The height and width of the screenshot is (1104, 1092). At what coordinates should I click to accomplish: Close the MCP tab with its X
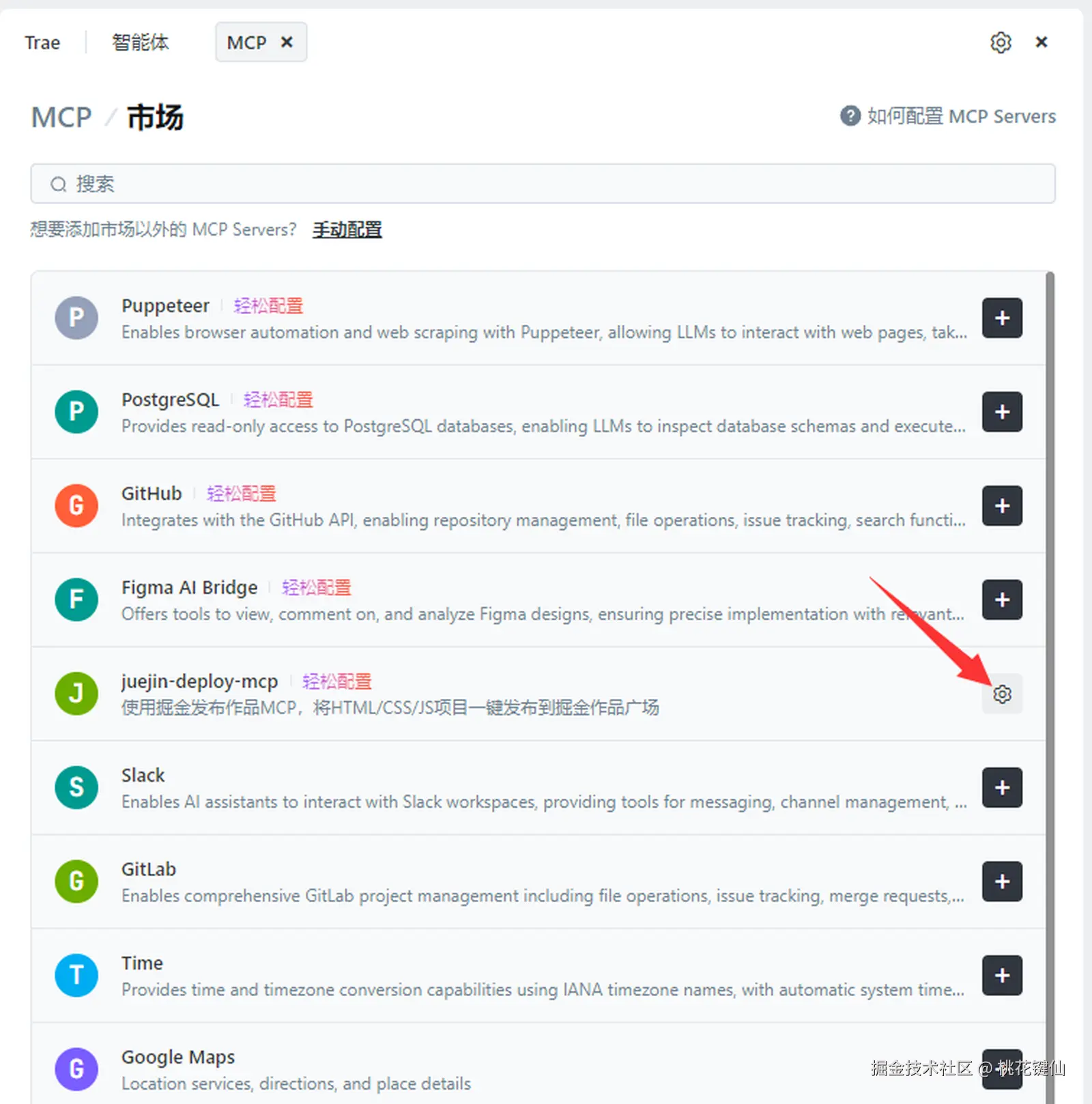click(x=287, y=42)
